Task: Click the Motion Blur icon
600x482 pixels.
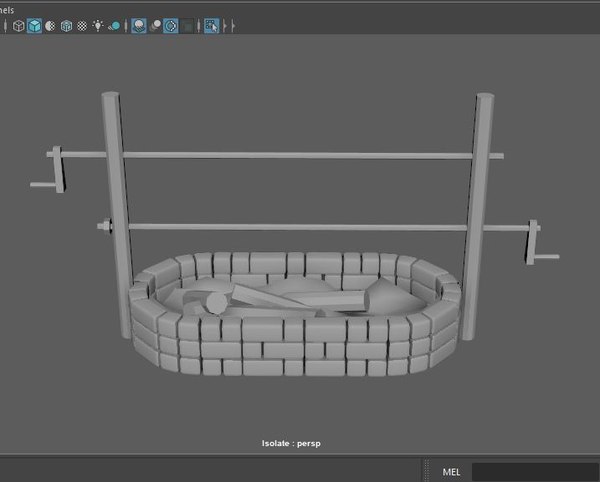Action: tap(155, 25)
